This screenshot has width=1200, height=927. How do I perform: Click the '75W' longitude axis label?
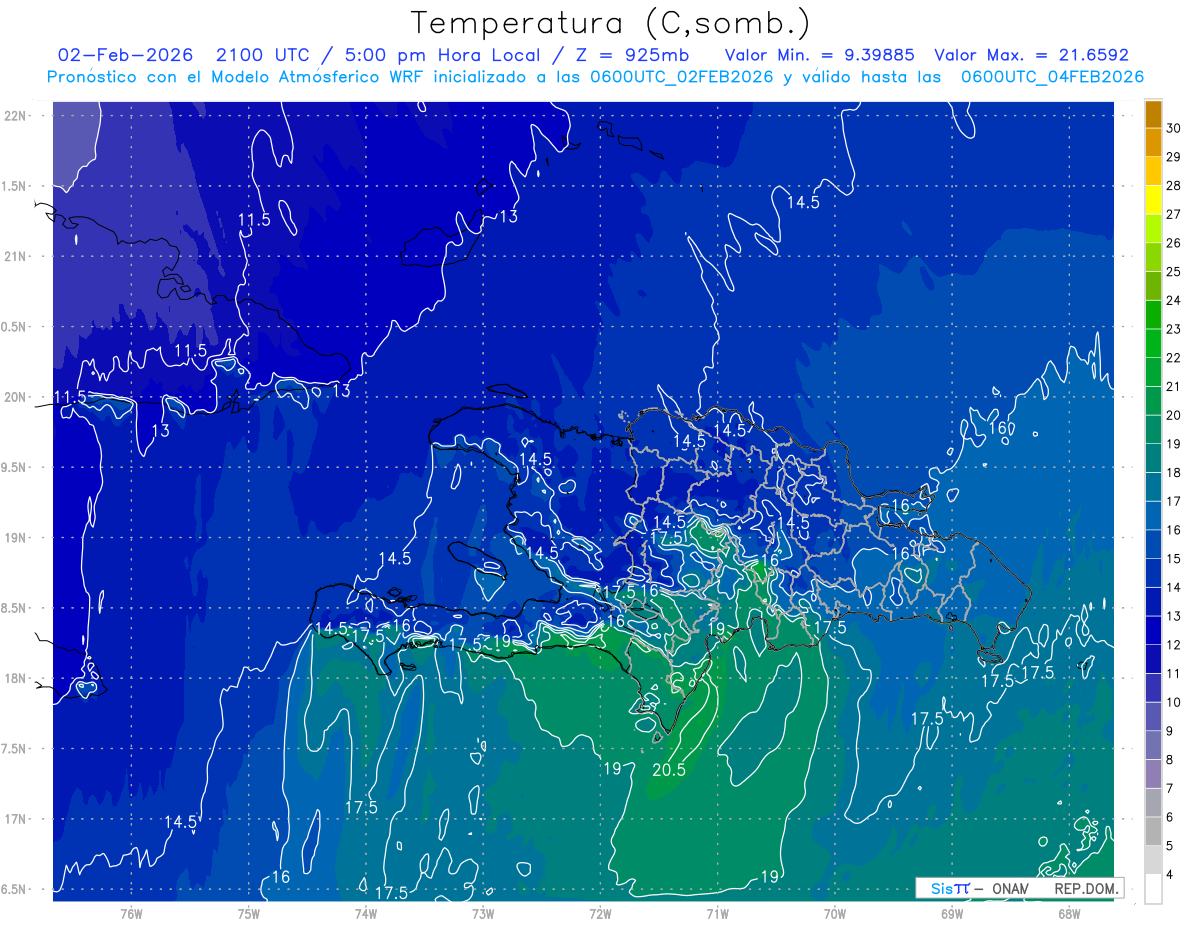[249, 914]
